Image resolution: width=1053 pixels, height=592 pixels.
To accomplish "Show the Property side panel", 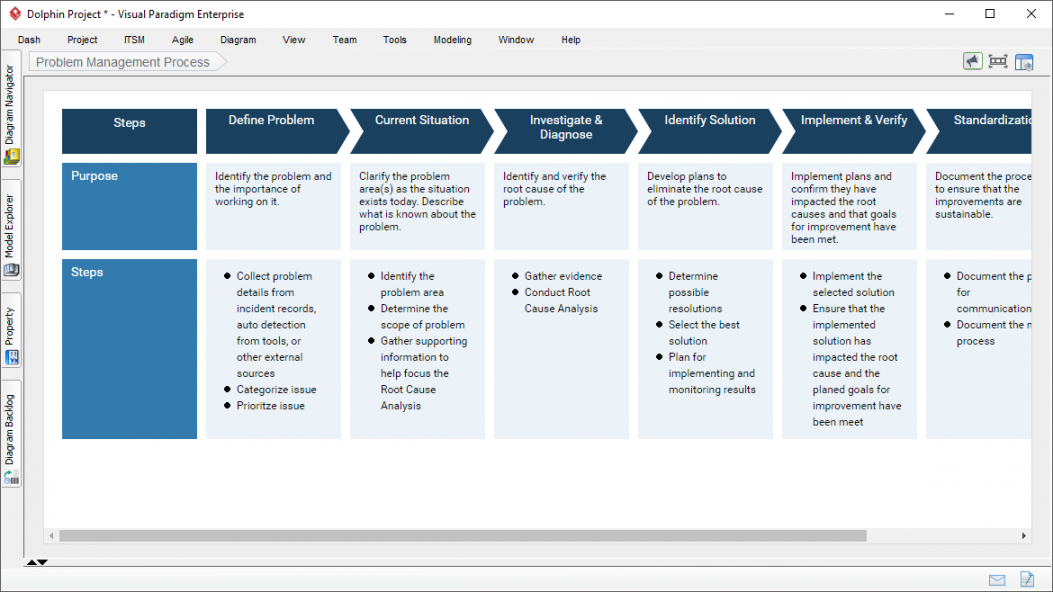I will click(11, 330).
